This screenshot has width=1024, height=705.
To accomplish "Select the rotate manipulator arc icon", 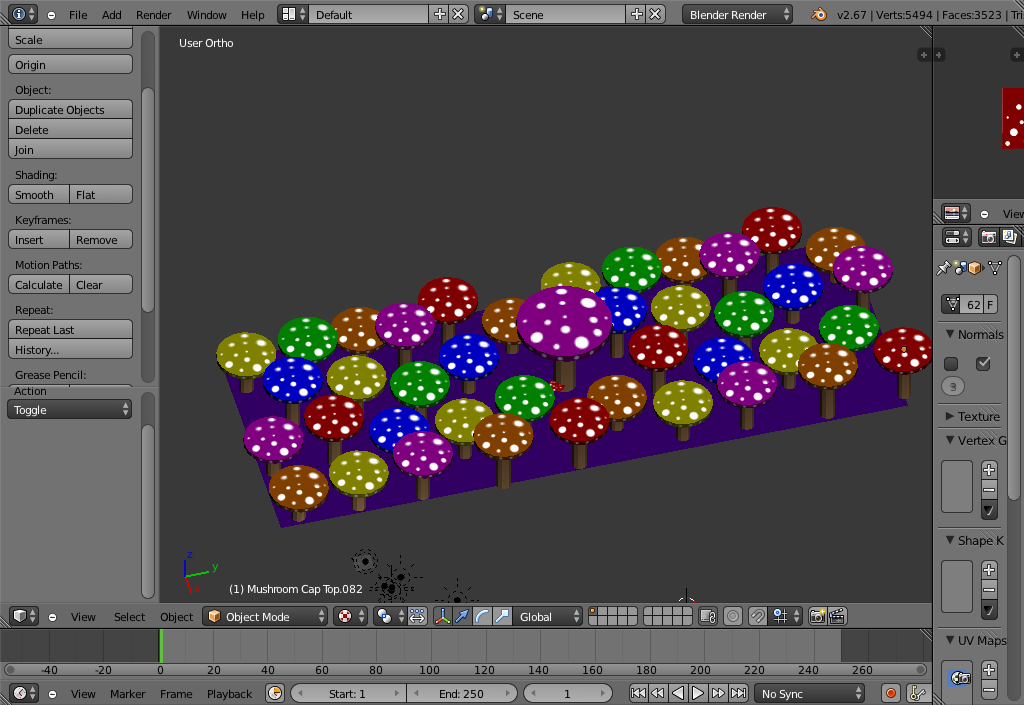I will pos(482,617).
